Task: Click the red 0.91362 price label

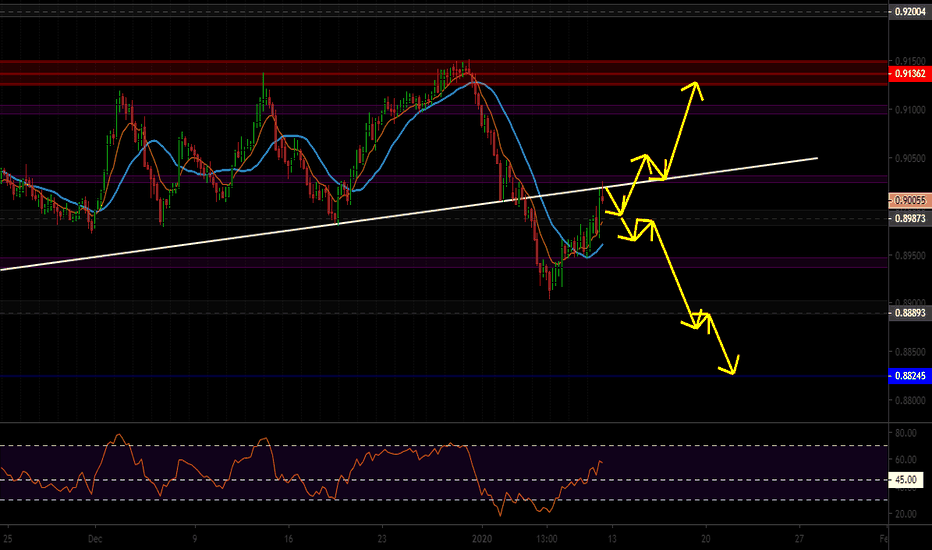Action: [x=908, y=74]
